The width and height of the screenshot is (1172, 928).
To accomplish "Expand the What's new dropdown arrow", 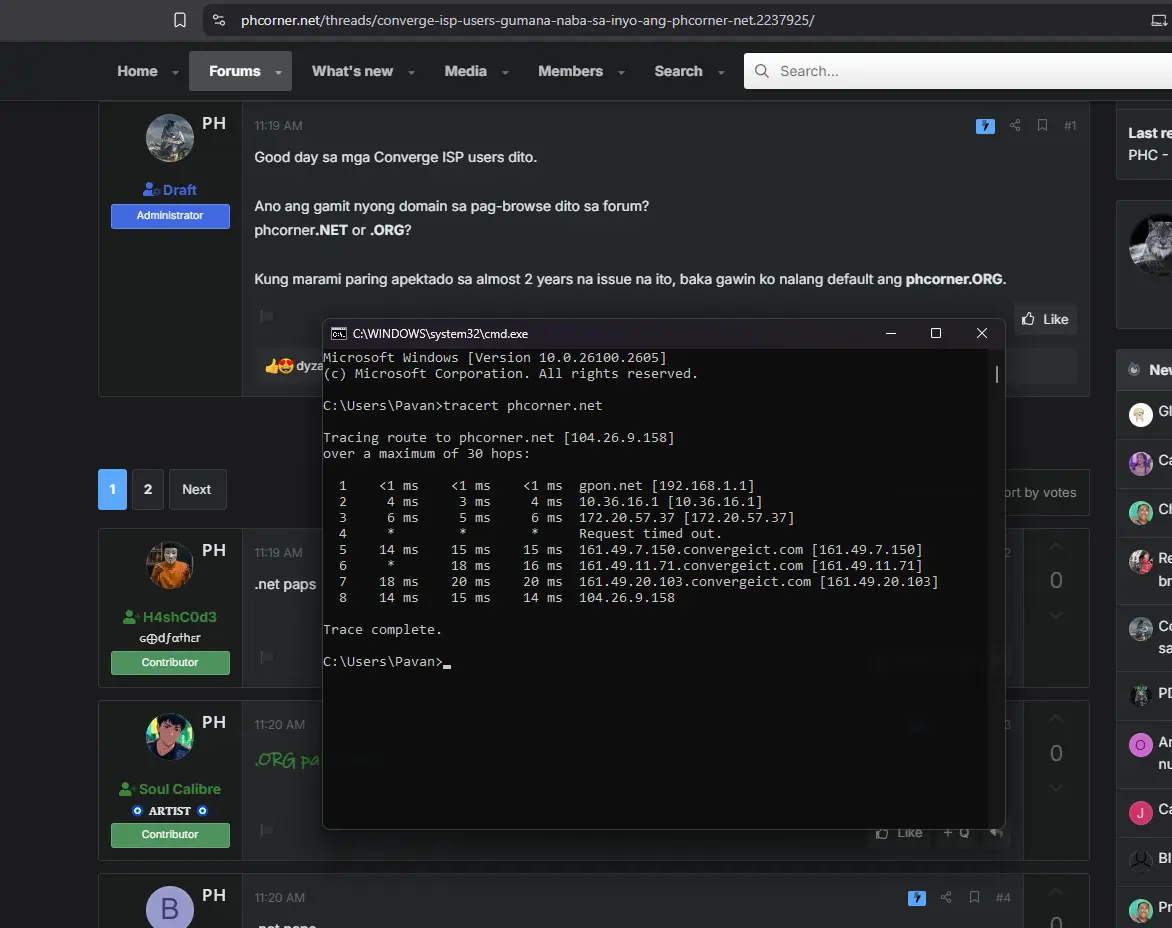I will click(x=411, y=72).
